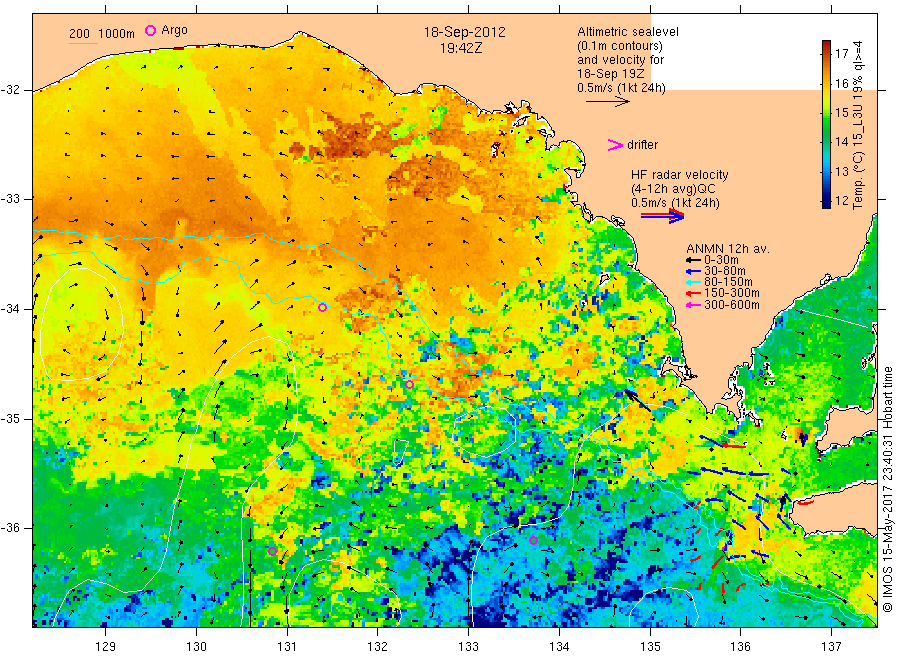Click the Argo float marker near 131.4E, 34S

tap(323, 308)
